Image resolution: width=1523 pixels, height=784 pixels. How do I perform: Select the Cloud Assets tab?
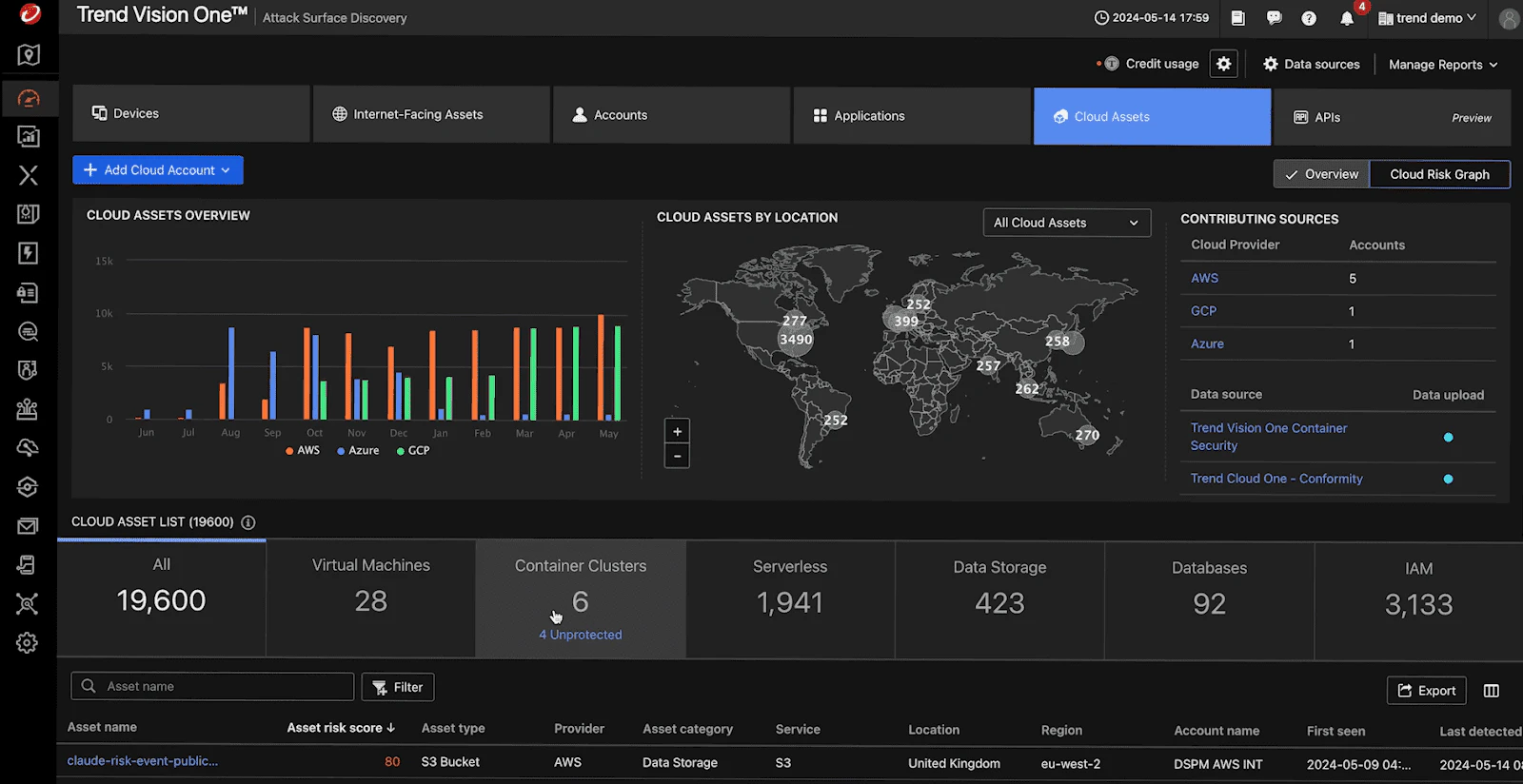(1153, 116)
